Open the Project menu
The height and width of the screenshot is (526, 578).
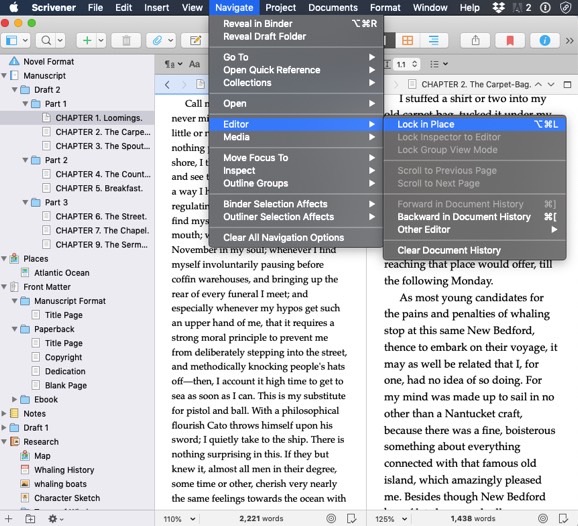click(281, 7)
